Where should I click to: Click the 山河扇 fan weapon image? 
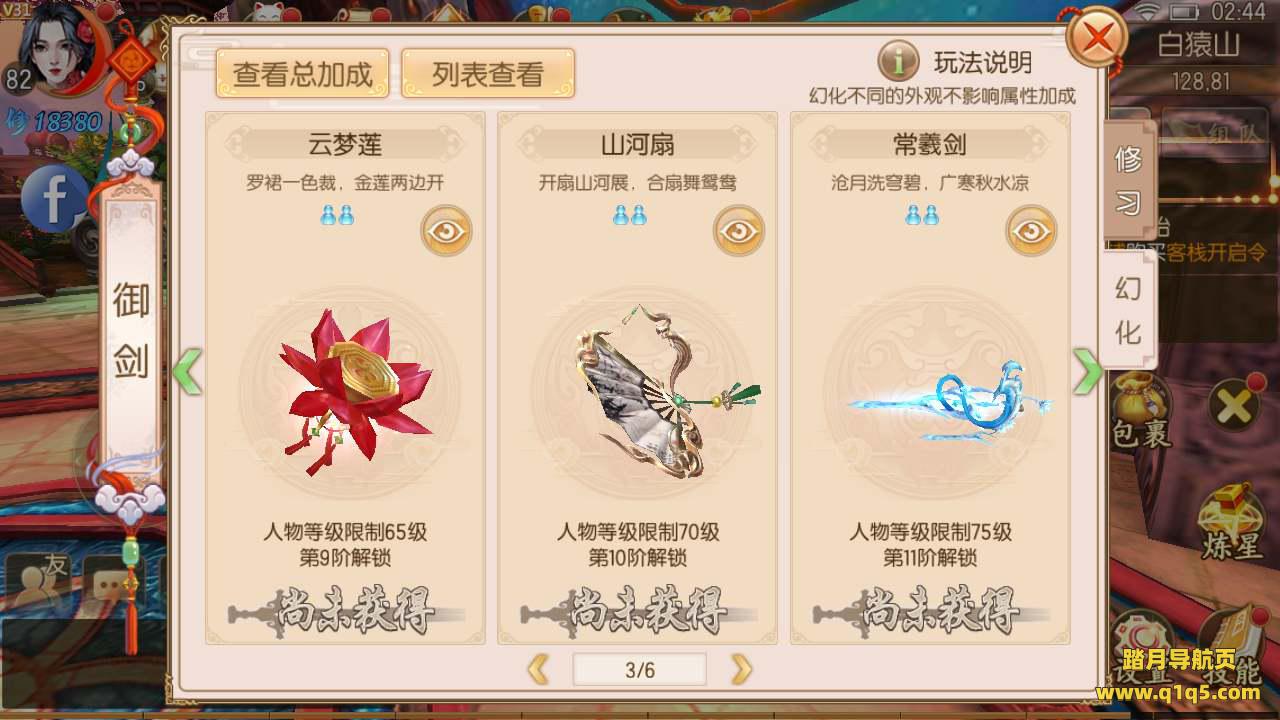pyautogui.click(x=658, y=390)
